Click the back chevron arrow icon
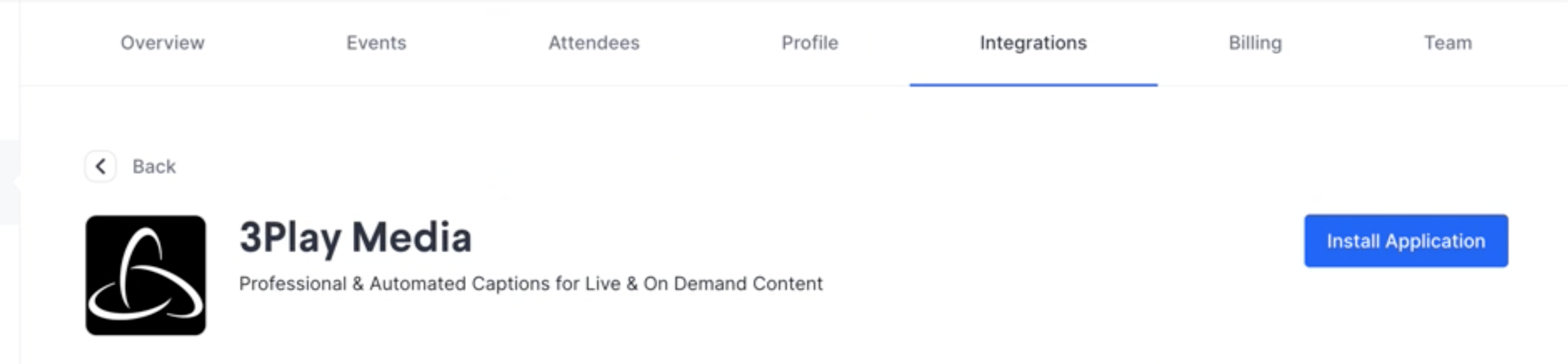Viewport: 1568px width, 364px height. [101, 166]
